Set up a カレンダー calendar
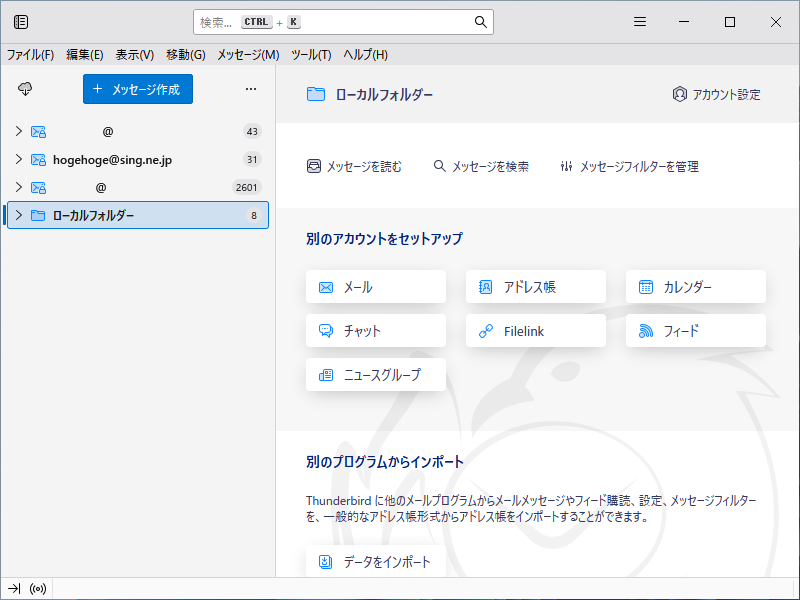The height and width of the screenshot is (600, 800). tap(696, 287)
